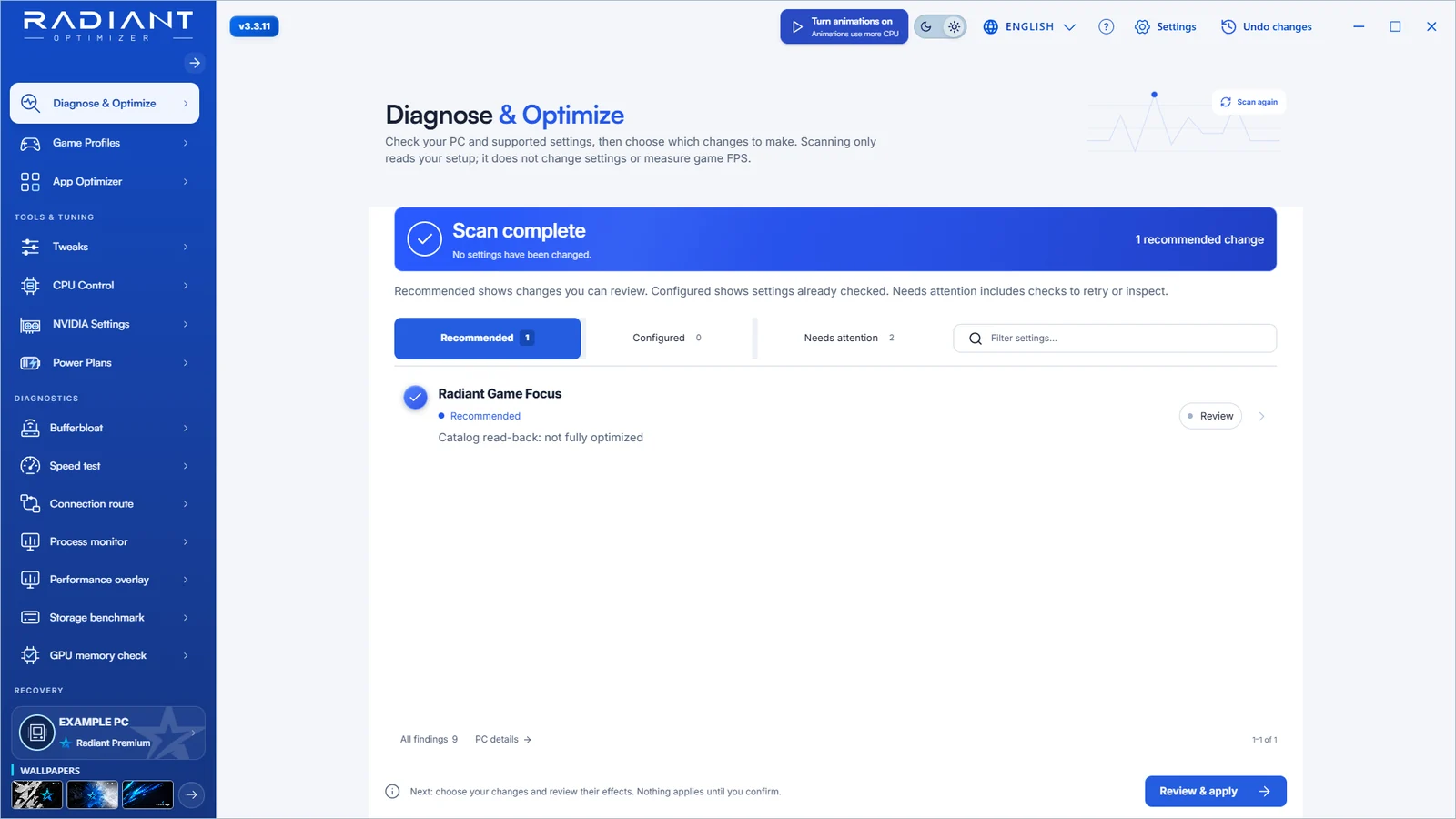Expand the NVIDIA Settings chevron
Screen dimensions: 1456x819
click(186, 324)
